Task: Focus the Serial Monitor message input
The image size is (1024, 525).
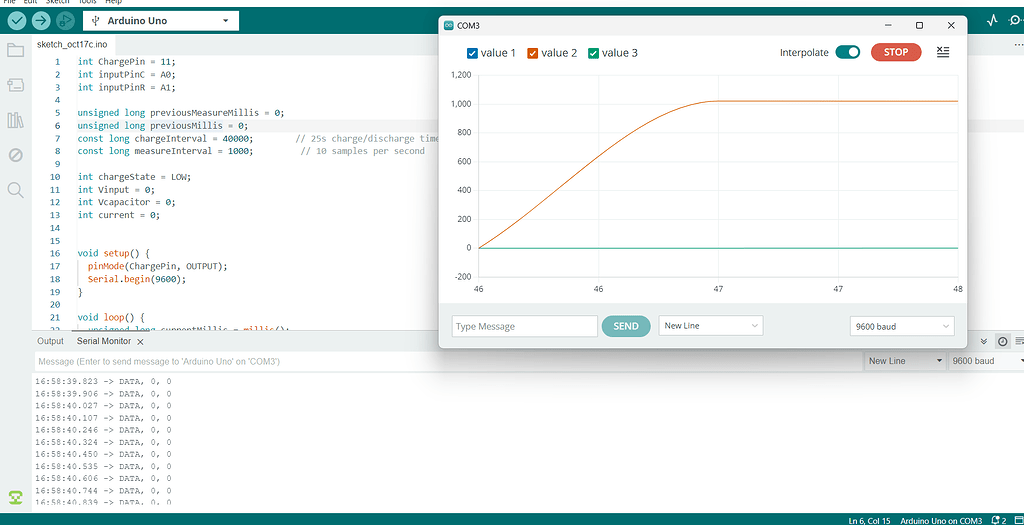Action: point(448,361)
